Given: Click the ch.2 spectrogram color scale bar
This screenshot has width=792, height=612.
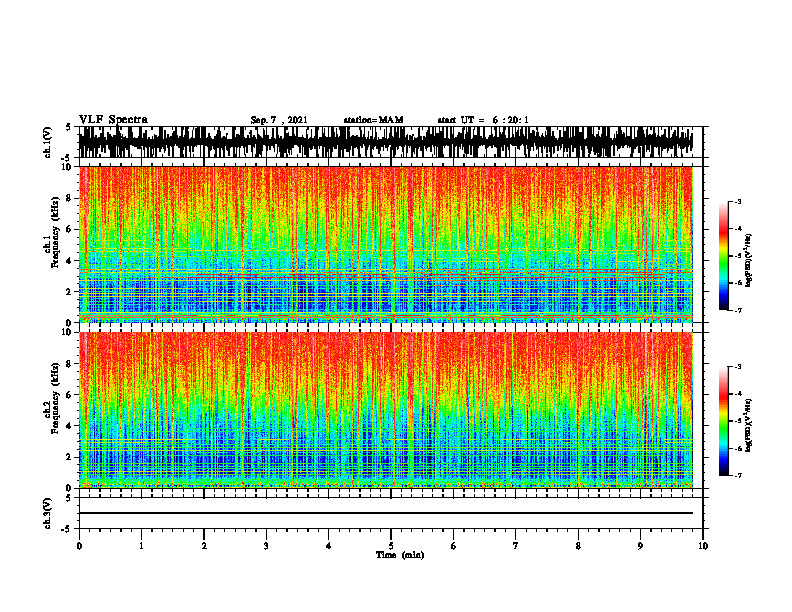Looking at the screenshot, I should pos(724,421).
